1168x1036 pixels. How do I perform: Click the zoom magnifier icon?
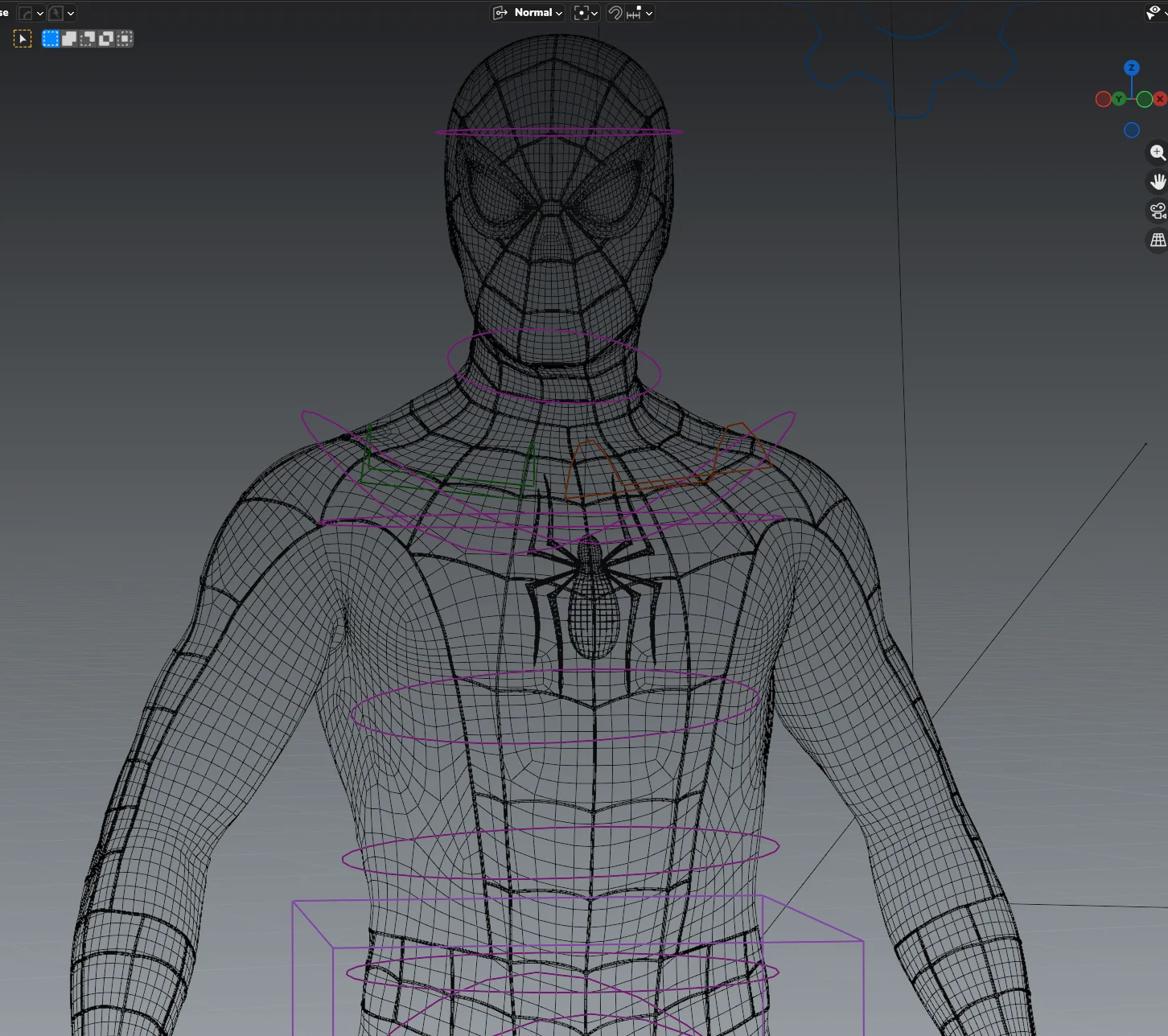coord(1158,152)
